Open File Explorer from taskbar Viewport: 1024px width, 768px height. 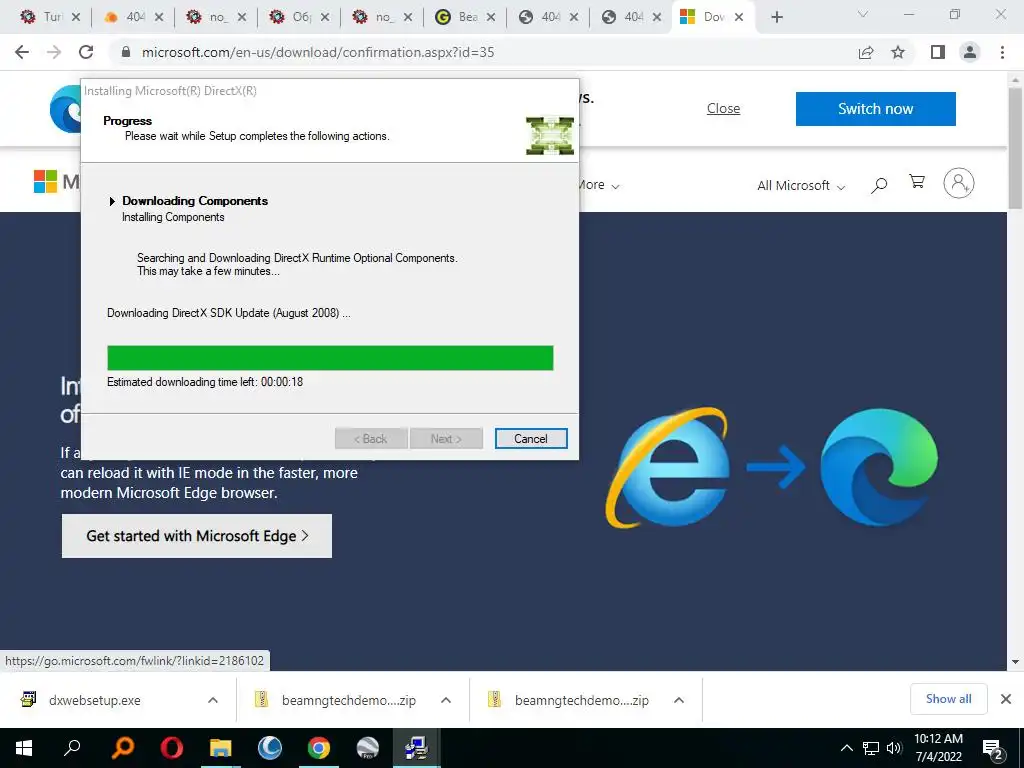(x=221, y=748)
